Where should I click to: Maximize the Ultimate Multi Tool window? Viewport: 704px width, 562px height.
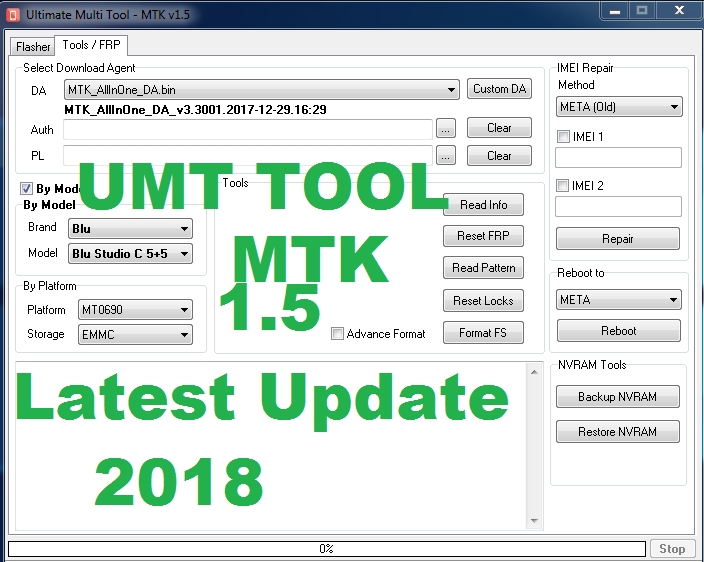[642, 11]
